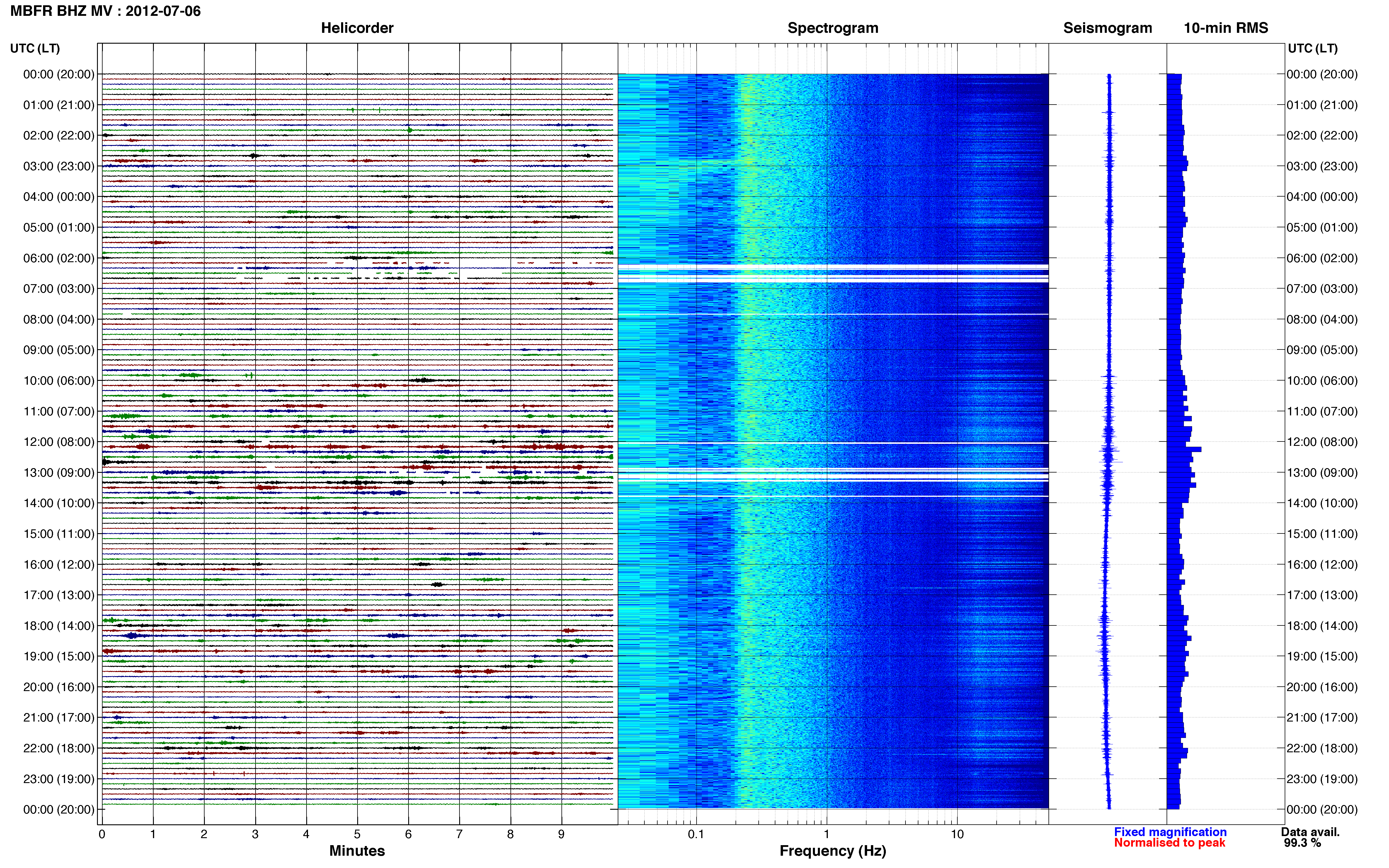1389x868 pixels.
Task: Click the 'Seismogram' panel heading
Action: point(1108,28)
